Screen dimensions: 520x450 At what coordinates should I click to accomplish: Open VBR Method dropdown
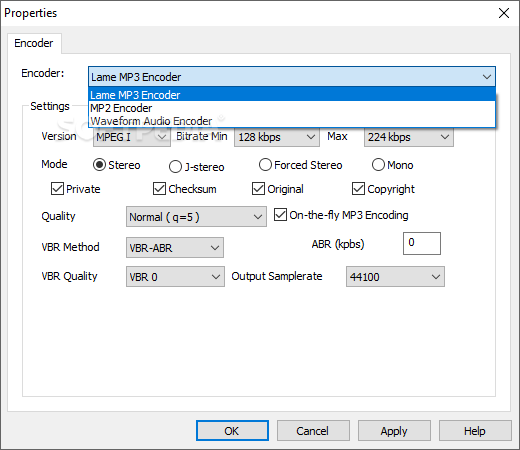click(175, 248)
